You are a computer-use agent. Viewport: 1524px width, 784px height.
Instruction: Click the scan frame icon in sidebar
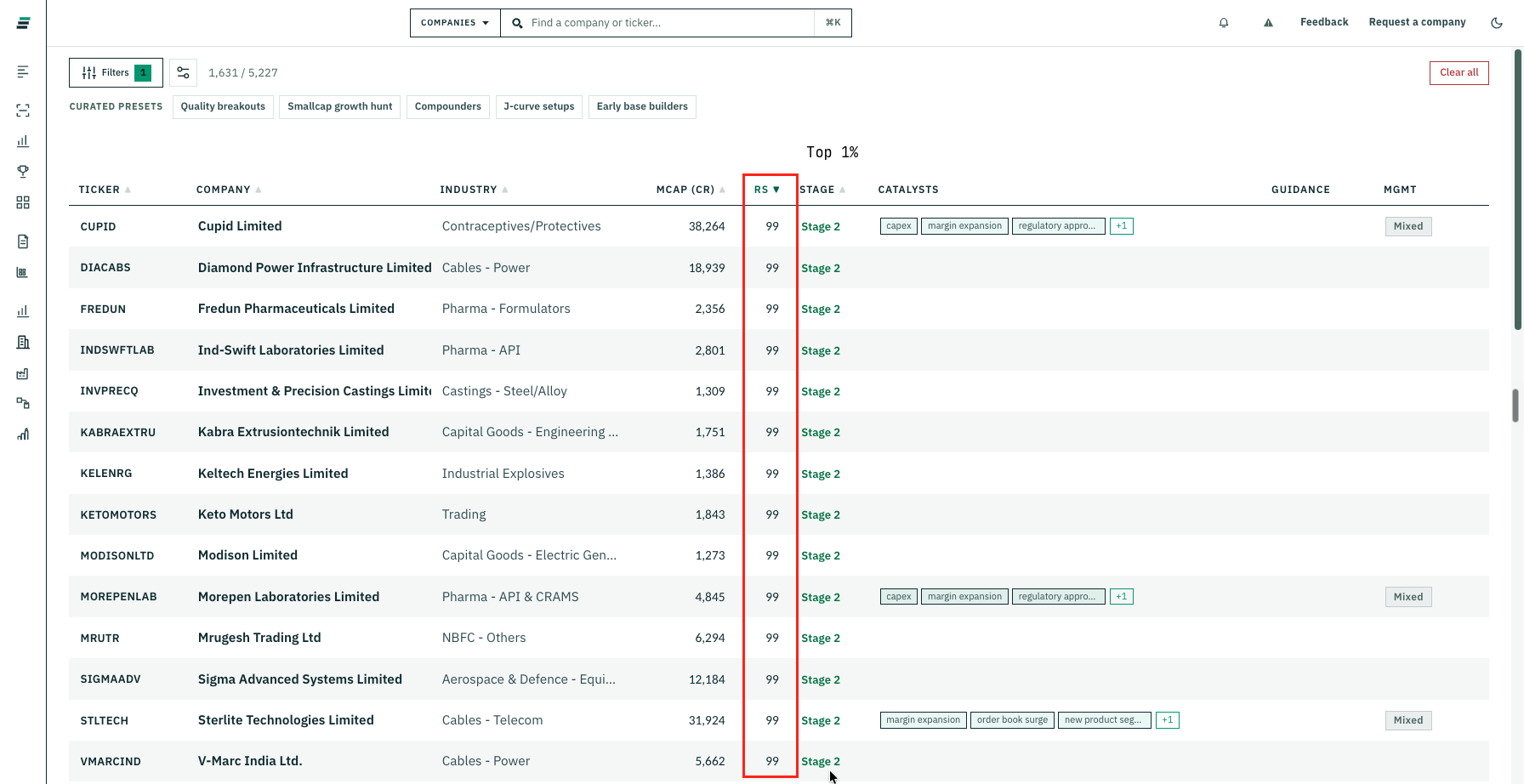23,111
